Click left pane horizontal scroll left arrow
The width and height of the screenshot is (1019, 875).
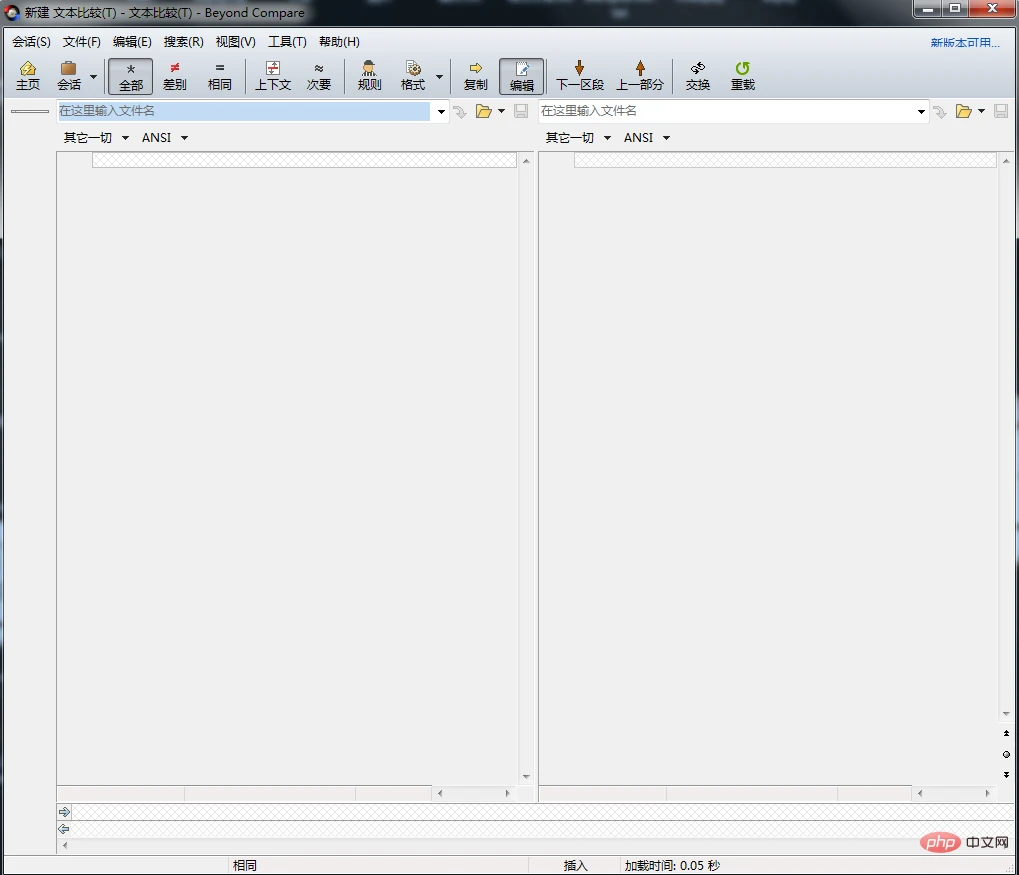pos(440,793)
